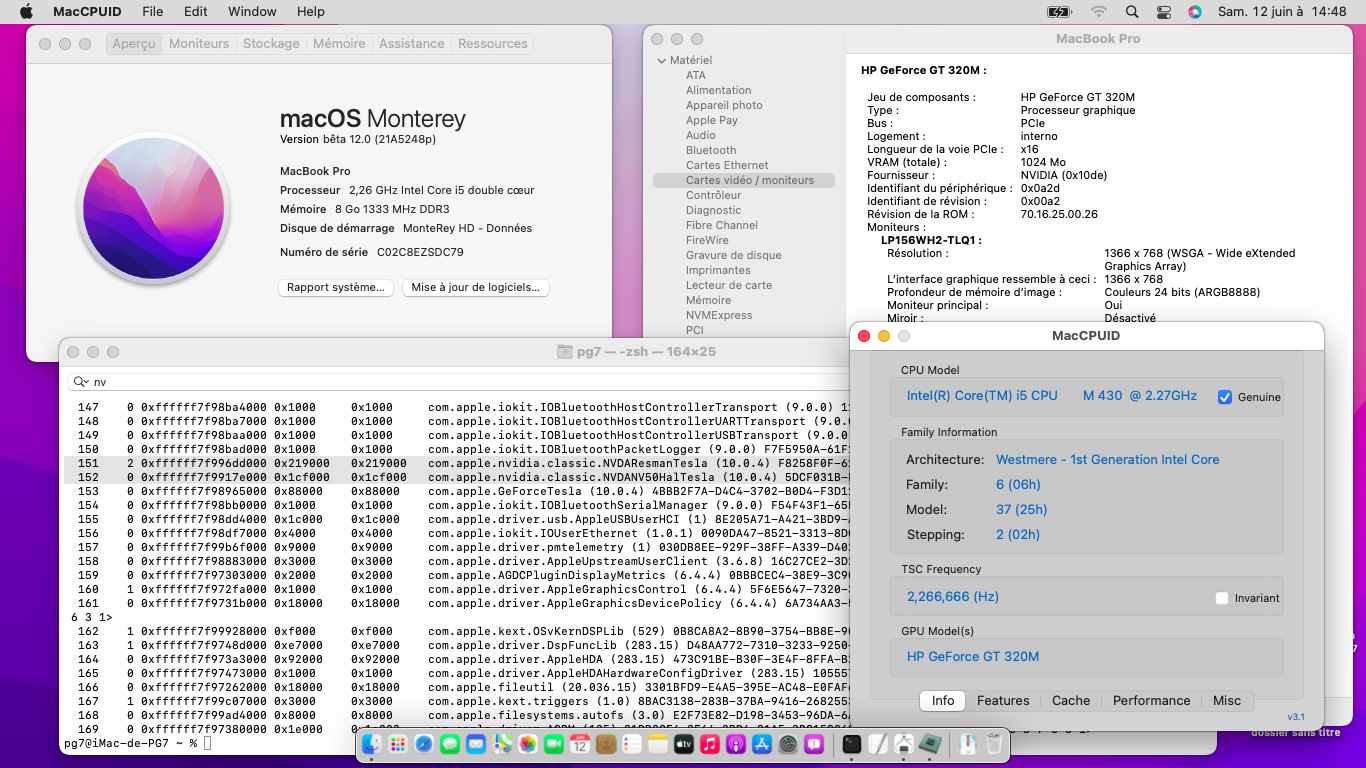Click the Wi-Fi status icon
Viewport: 1366px width, 768px height.
(1099, 12)
